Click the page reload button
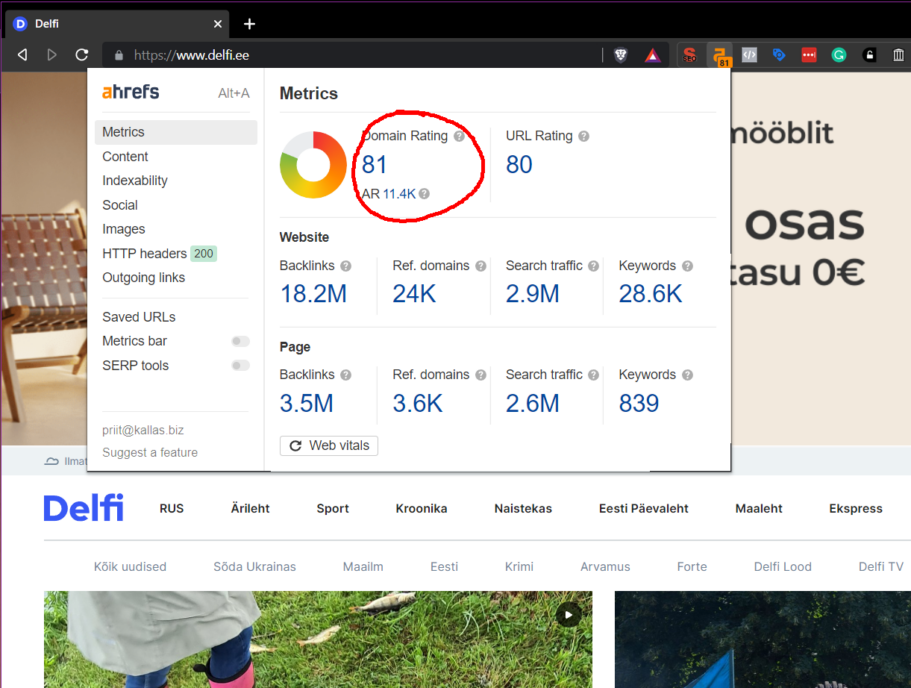The height and width of the screenshot is (688, 911). tap(82, 55)
